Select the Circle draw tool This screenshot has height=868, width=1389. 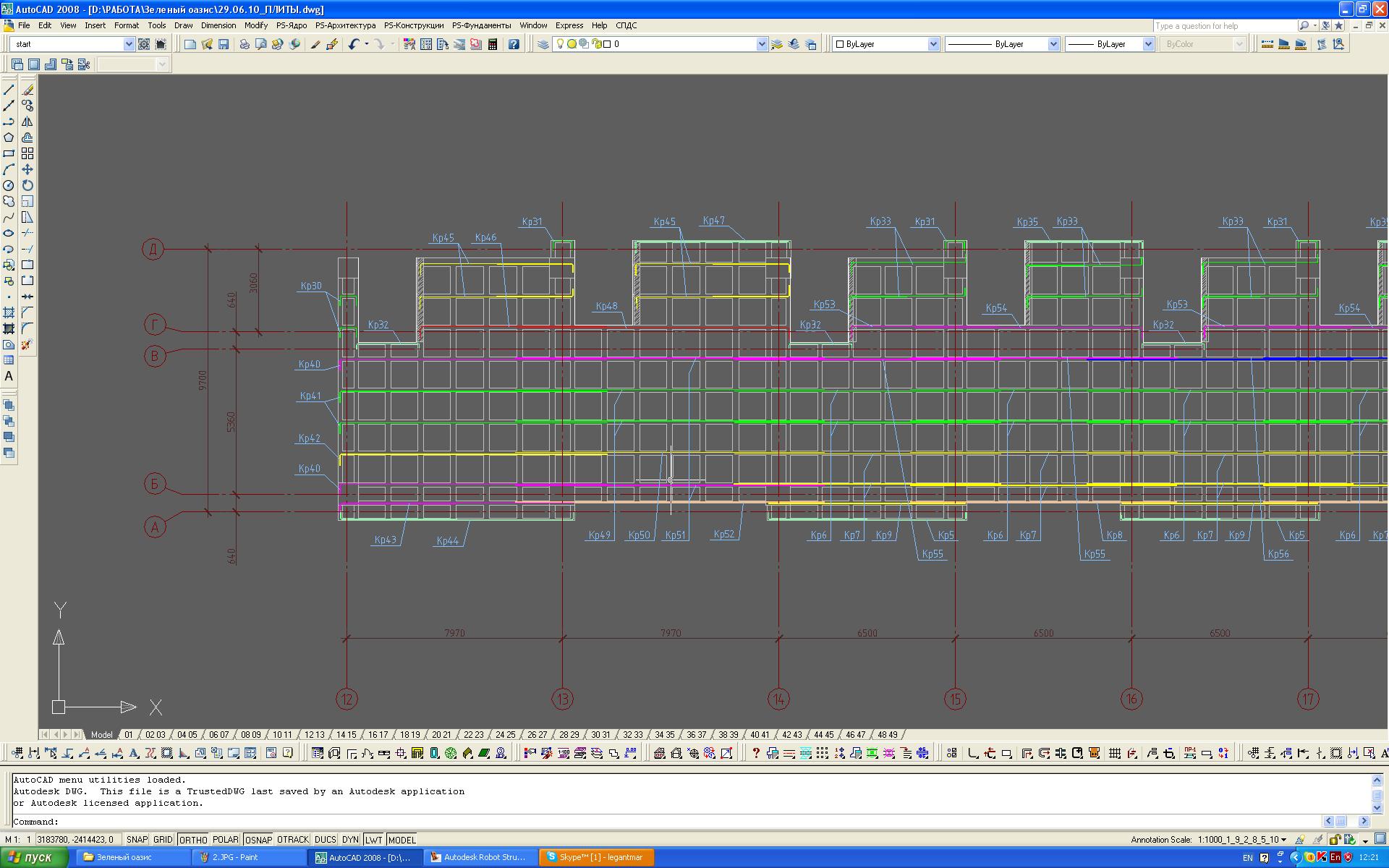(x=9, y=185)
